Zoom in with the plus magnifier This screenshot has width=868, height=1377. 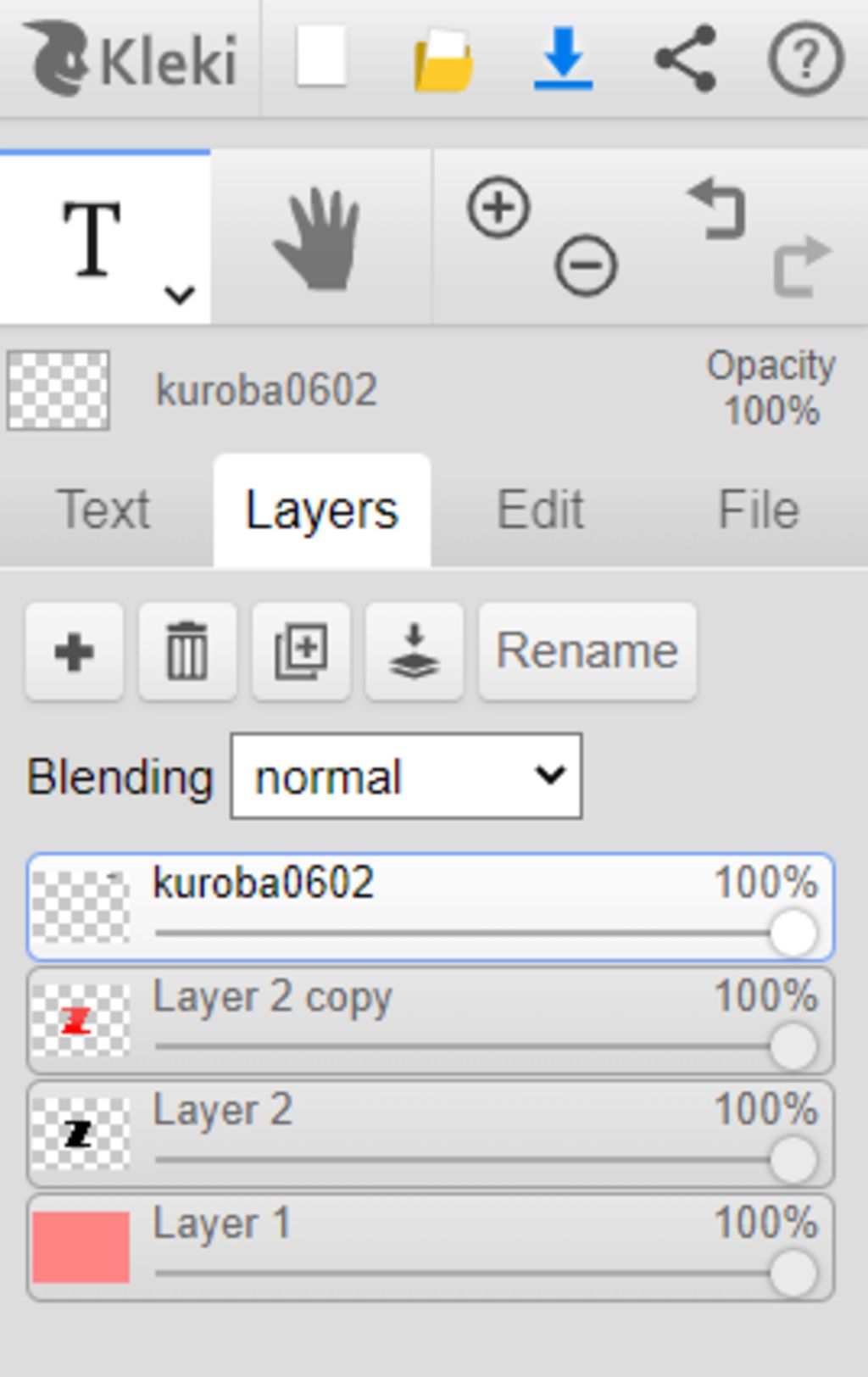tap(498, 207)
